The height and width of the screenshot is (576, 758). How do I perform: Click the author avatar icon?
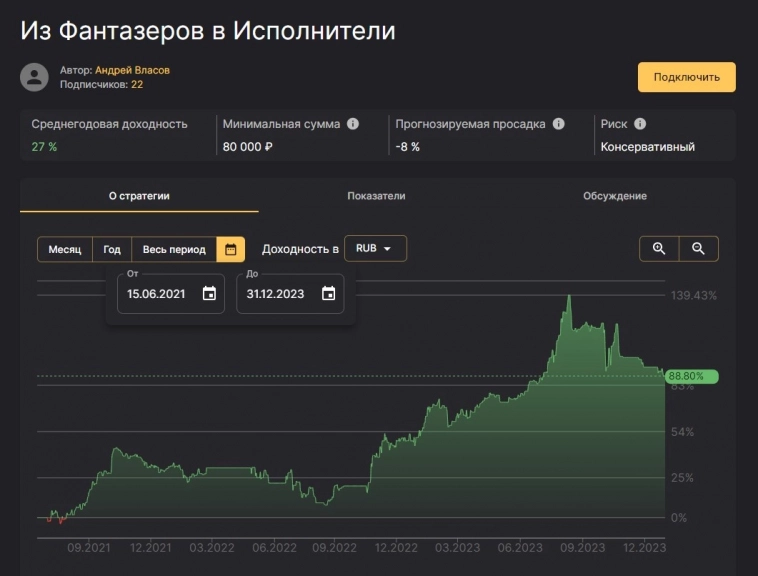[x=35, y=77]
